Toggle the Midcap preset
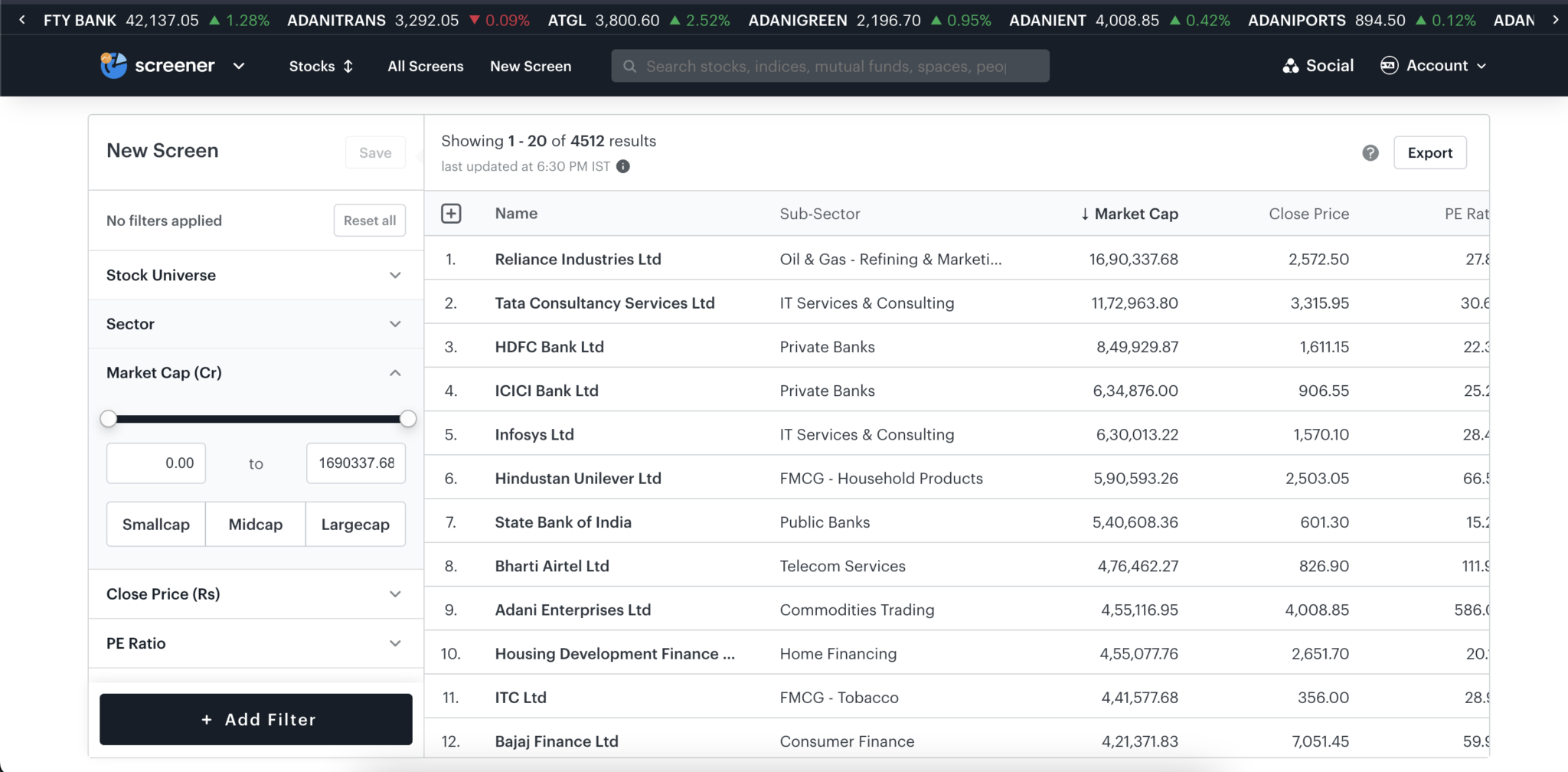The width and height of the screenshot is (1568, 772). 256,525
